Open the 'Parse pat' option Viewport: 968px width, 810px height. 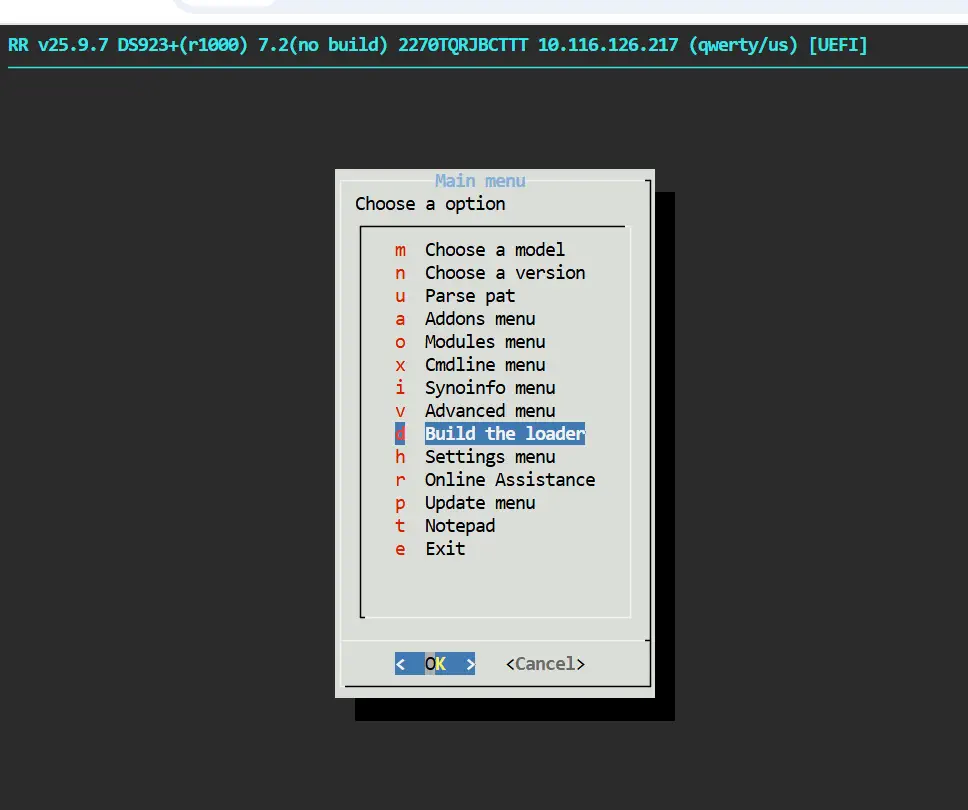pos(469,296)
